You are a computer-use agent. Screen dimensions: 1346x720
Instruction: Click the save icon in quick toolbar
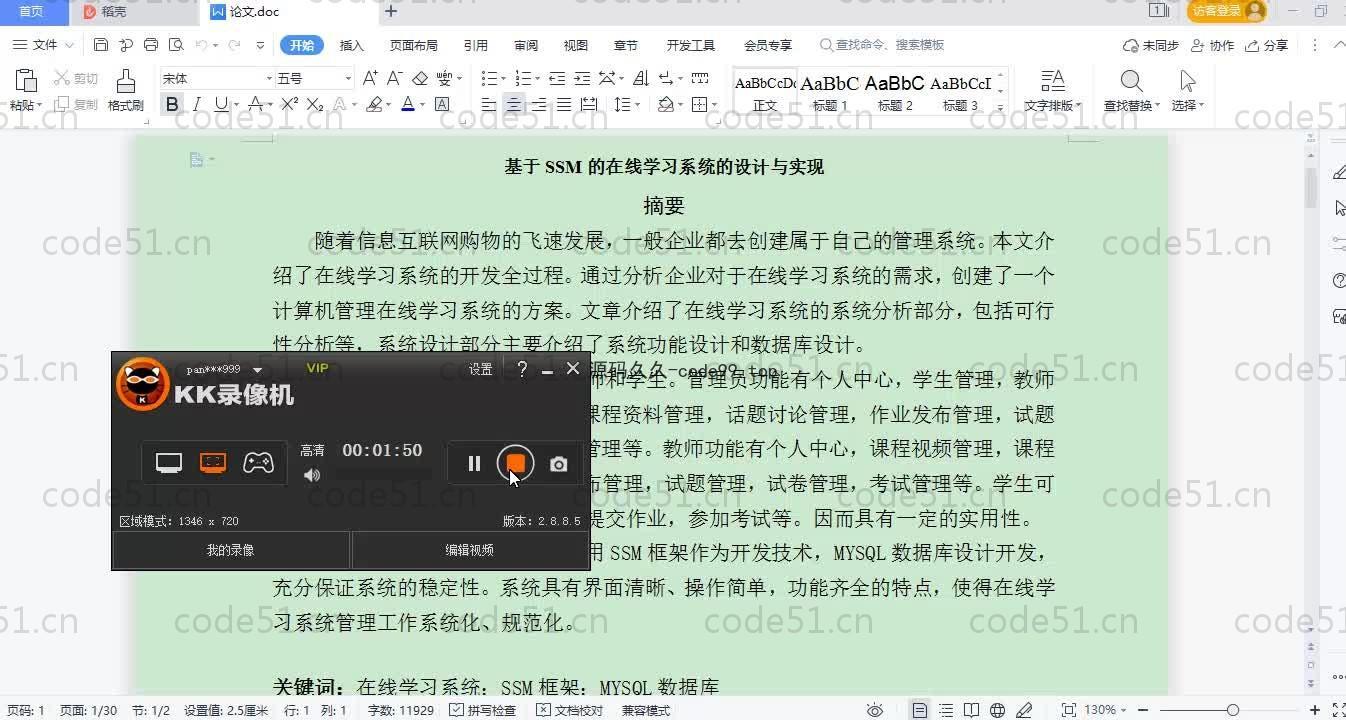point(101,45)
